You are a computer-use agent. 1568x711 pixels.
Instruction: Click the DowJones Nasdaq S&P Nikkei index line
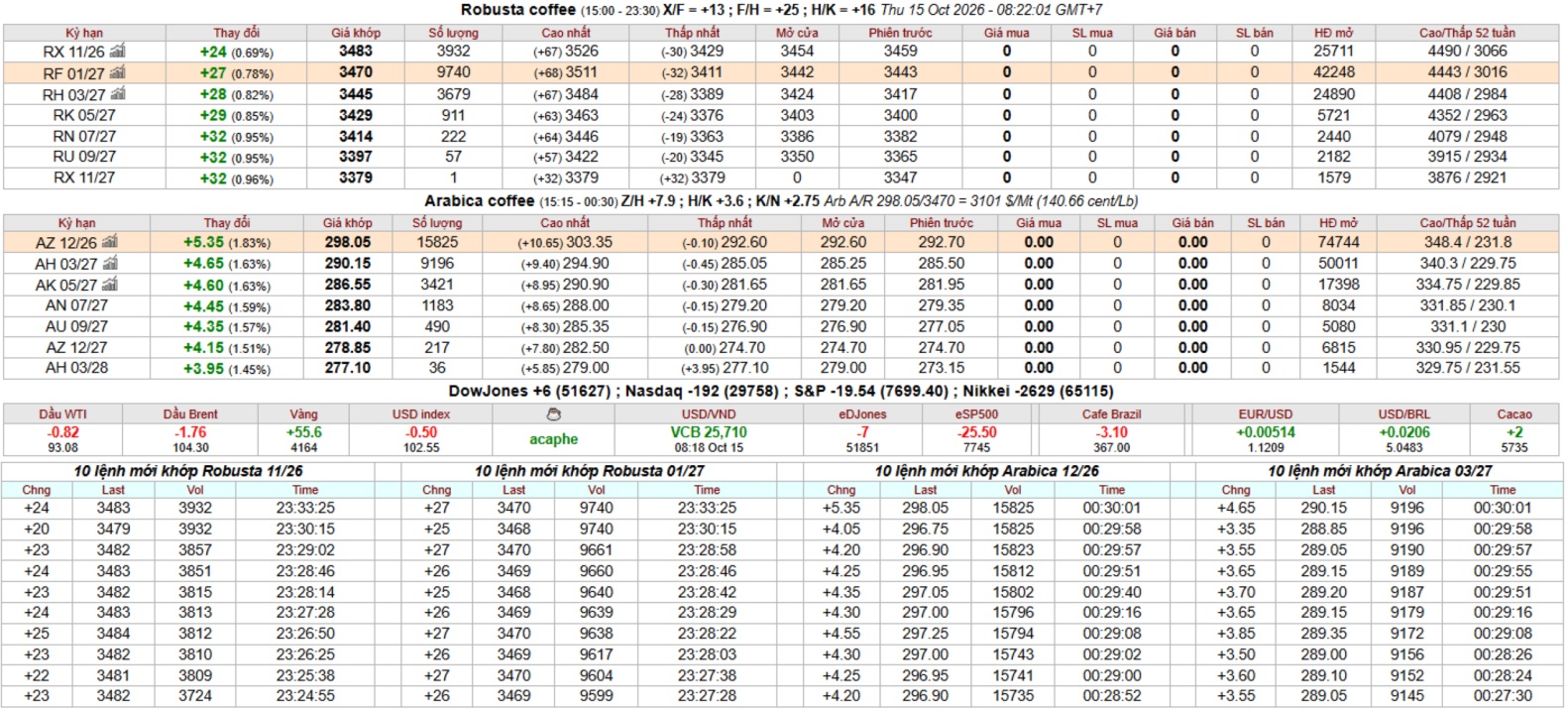781,391
